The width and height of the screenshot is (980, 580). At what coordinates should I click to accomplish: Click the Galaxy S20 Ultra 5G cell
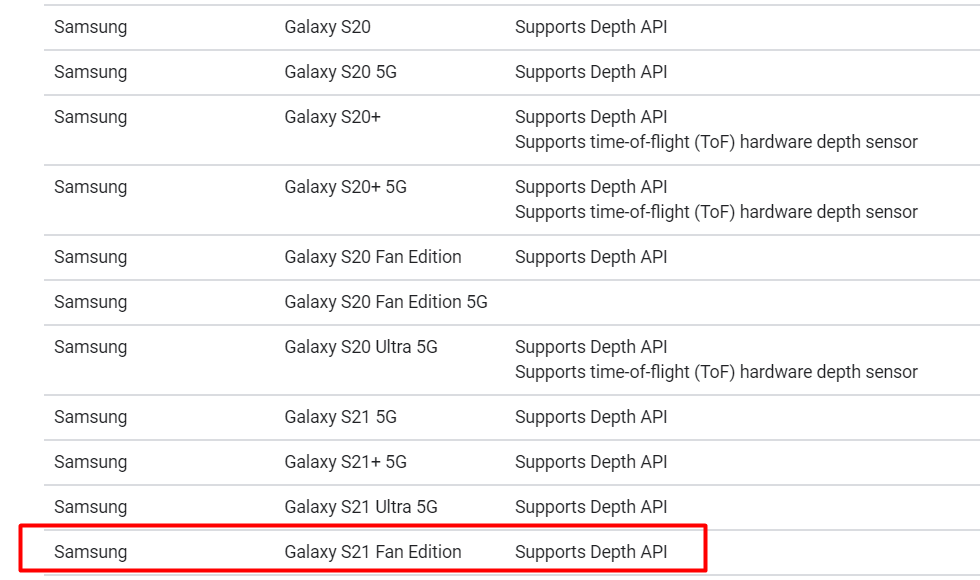tap(360, 347)
